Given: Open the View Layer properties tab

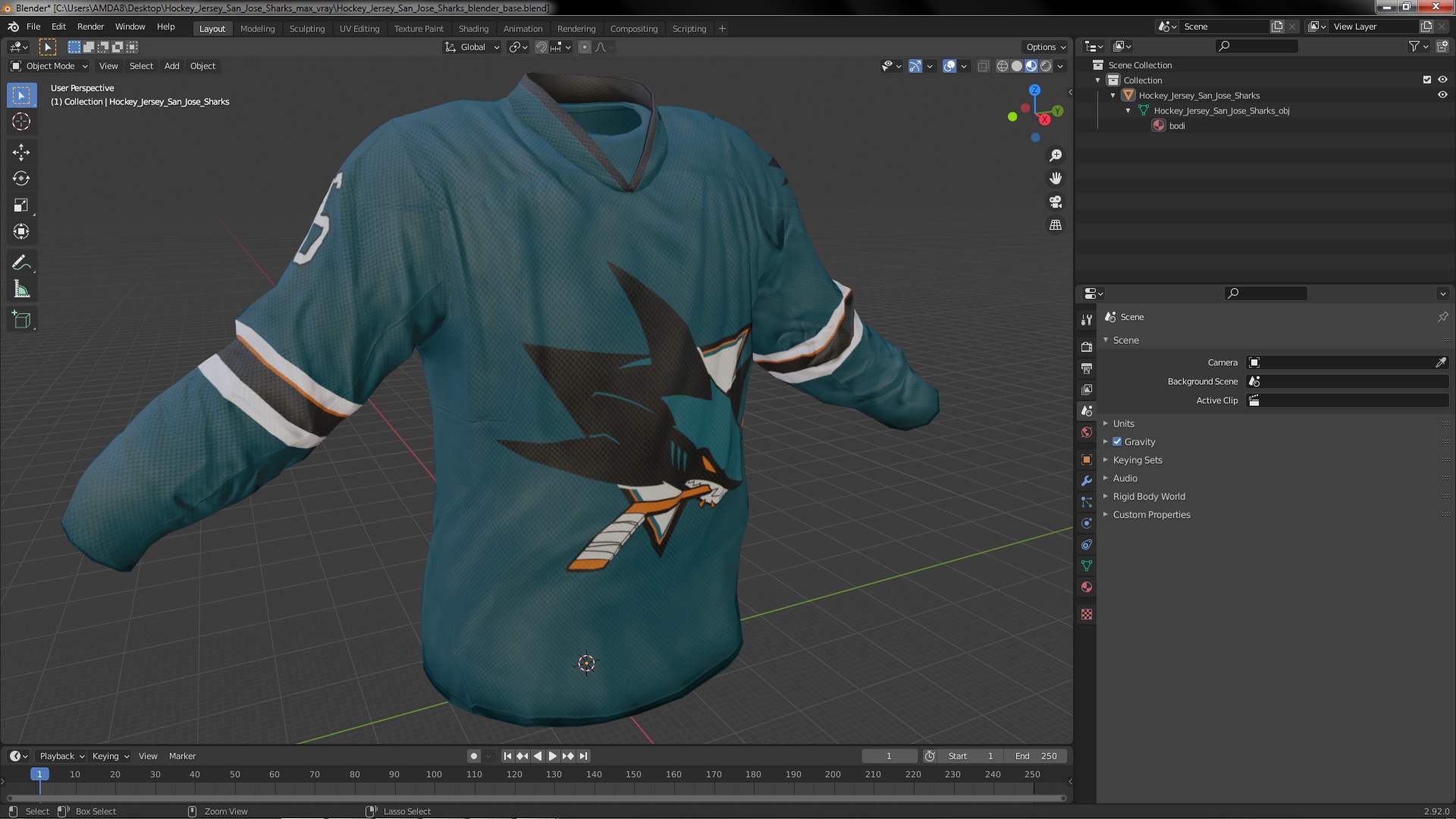Looking at the screenshot, I should pos(1087,389).
